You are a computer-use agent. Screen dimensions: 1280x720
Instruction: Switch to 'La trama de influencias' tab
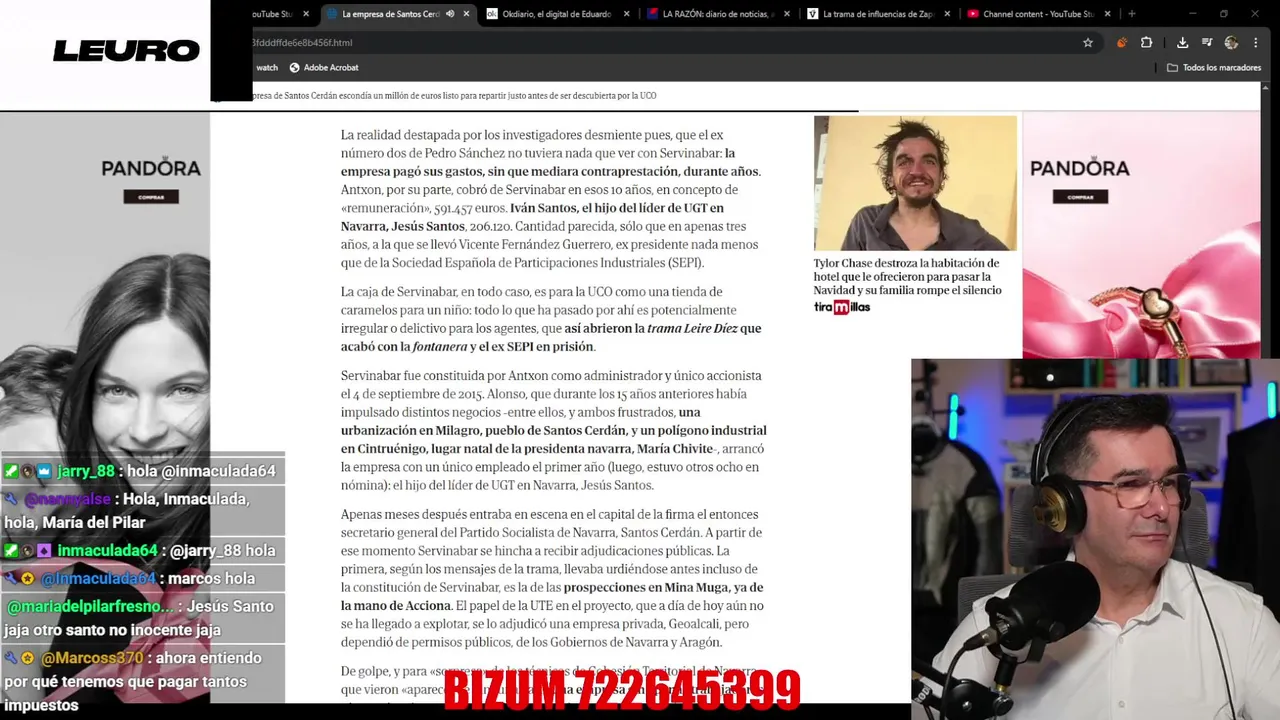point(878,14)
